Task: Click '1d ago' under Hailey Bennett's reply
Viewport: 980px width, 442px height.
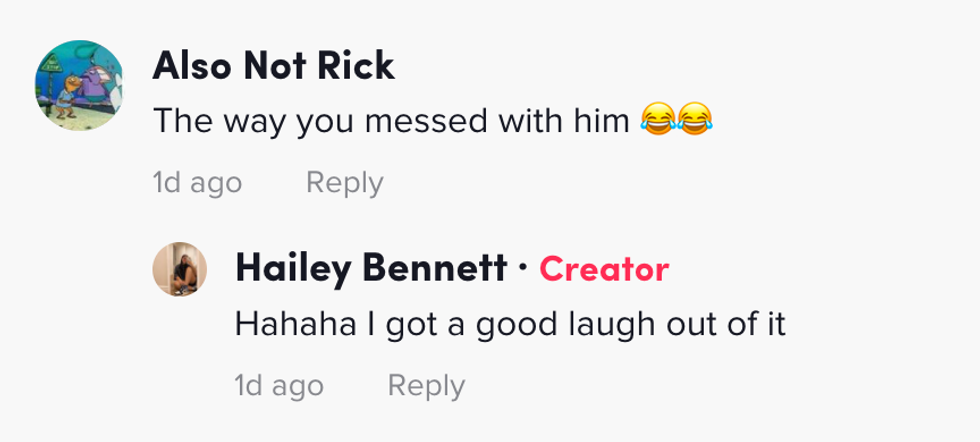Action: coord(279,385)
